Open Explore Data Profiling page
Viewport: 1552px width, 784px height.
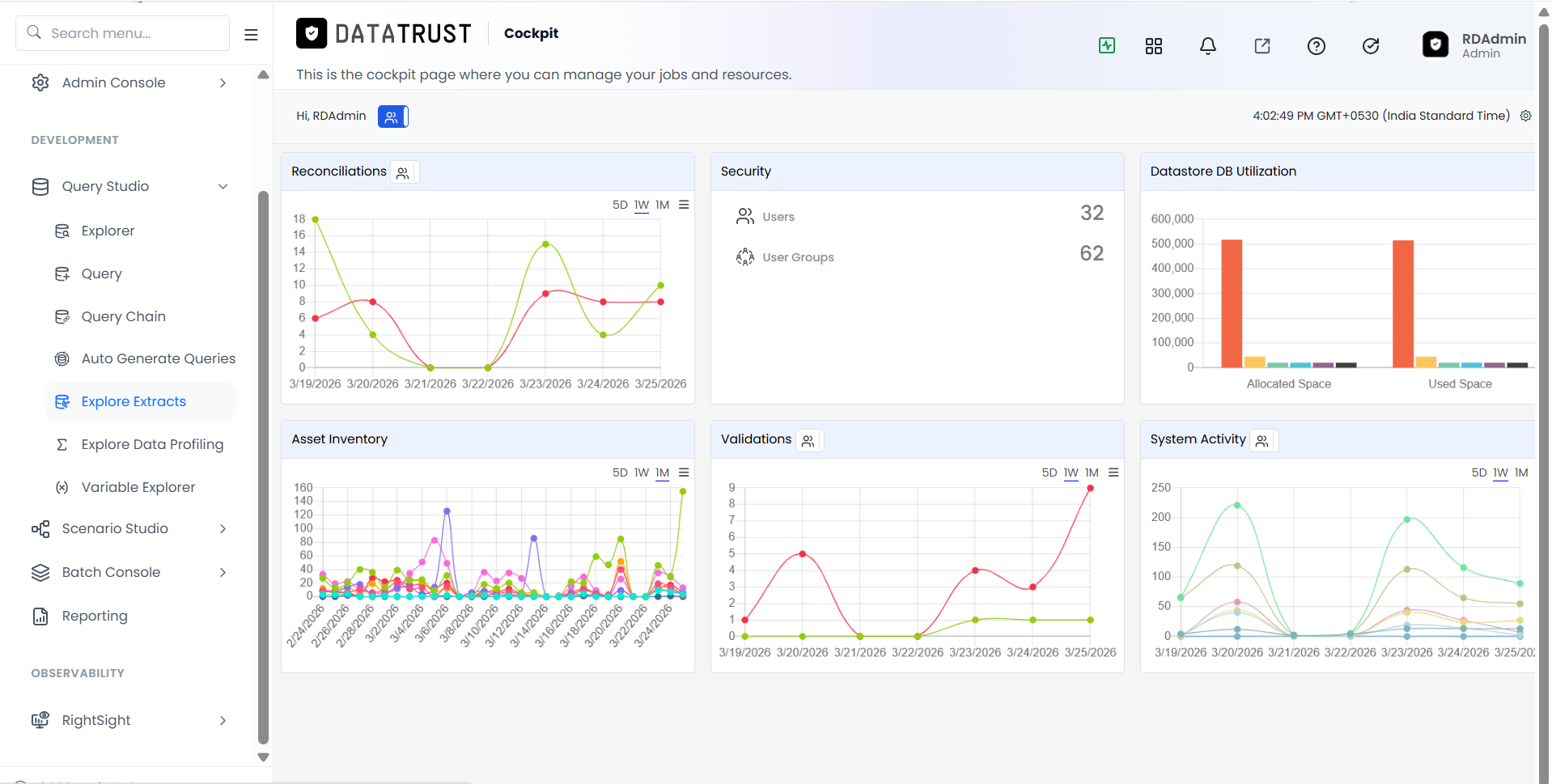pos(152,444)
